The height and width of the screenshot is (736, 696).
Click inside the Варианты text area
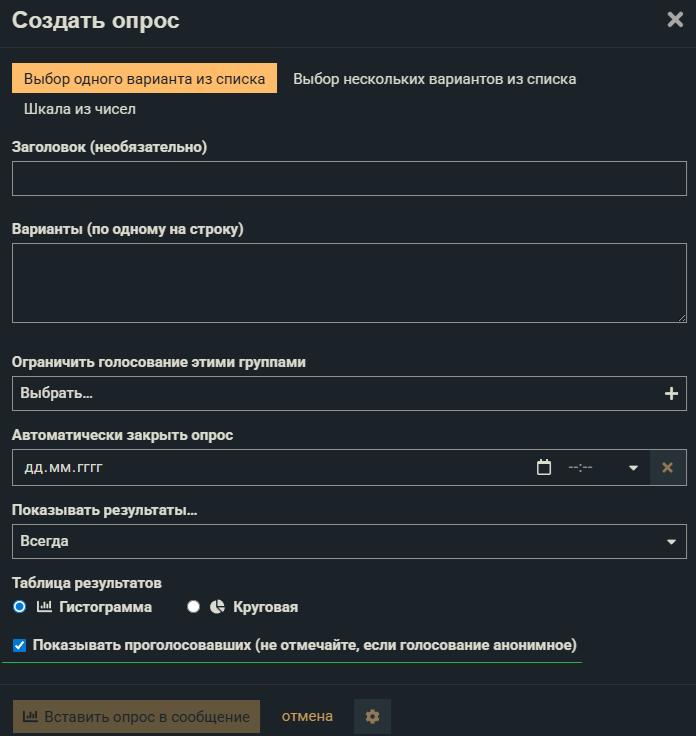tap(349, 283)
